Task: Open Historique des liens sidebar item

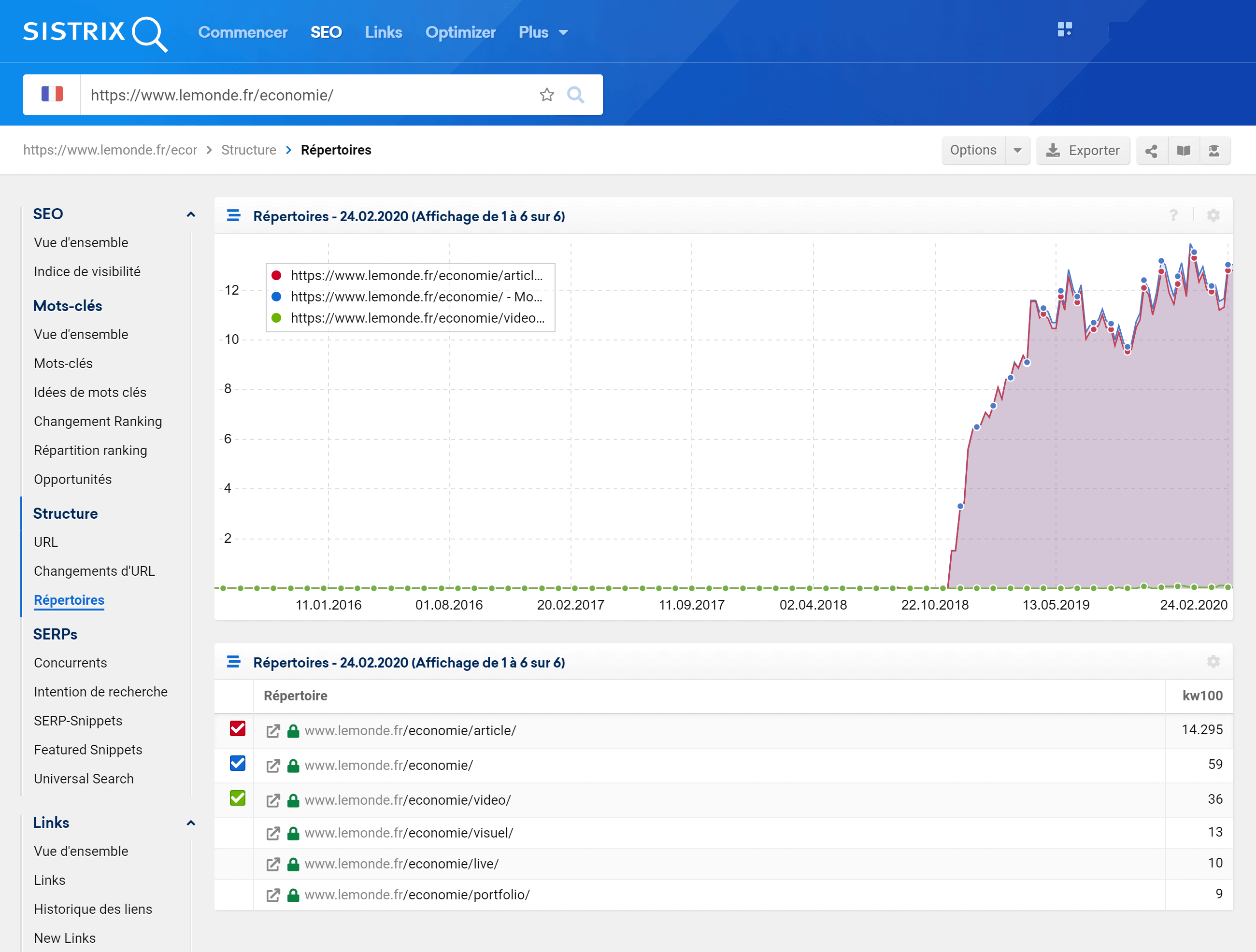Action: 93,909
